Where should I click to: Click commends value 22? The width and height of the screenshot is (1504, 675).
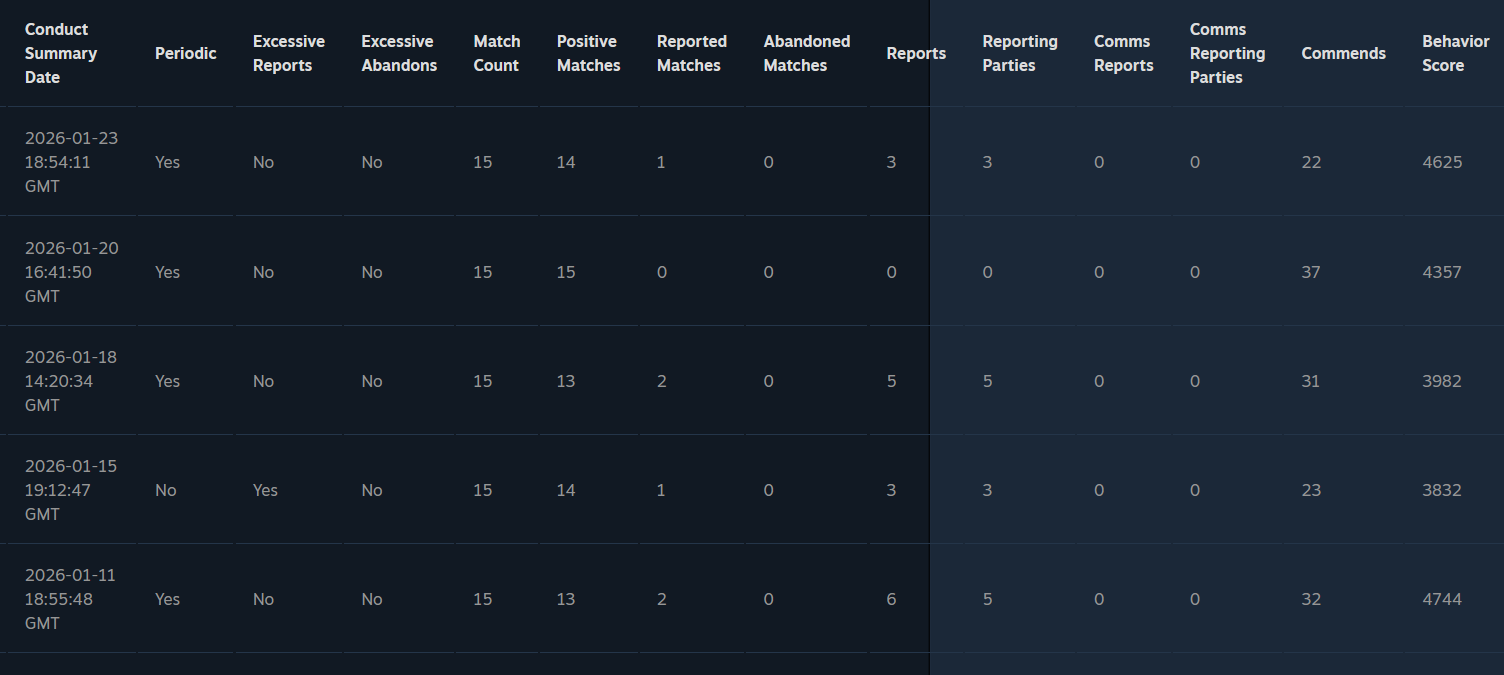pyautogui.click(x=1311, y=162)
